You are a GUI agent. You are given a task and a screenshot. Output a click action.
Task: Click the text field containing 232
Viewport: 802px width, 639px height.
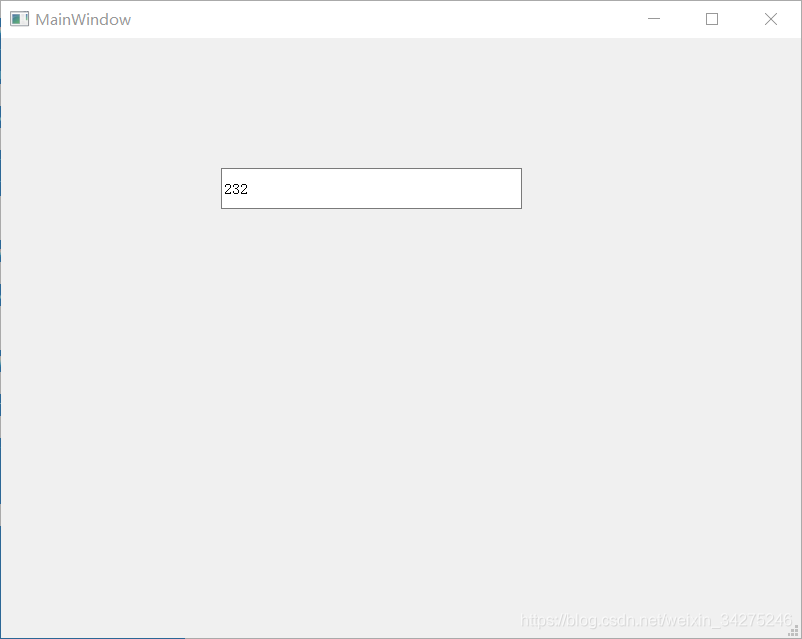[371, 188]
